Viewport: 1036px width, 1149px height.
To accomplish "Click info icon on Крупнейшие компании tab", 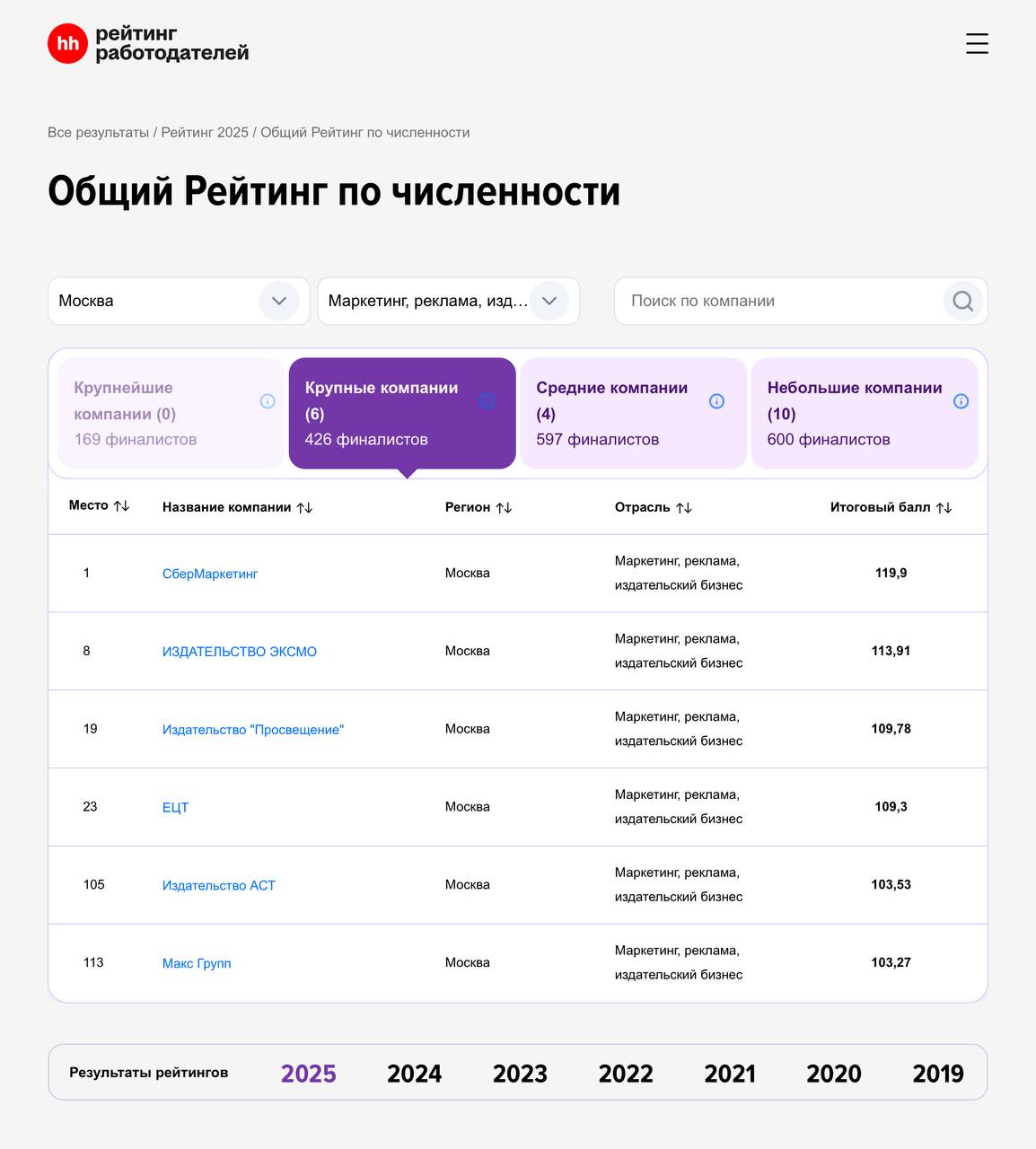I will point(268,401).
